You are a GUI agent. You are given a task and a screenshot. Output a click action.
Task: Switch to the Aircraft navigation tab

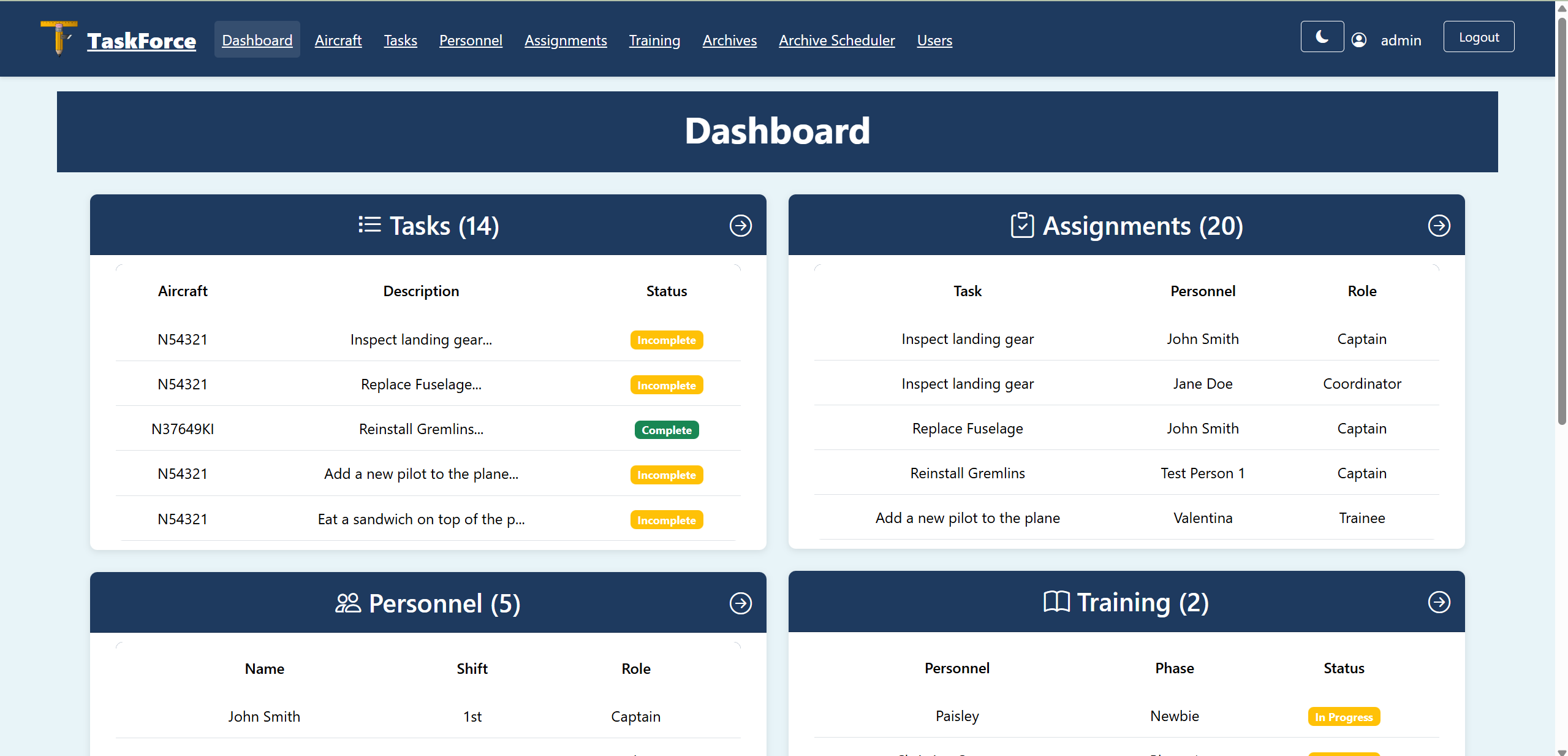(x=338, y=40)
